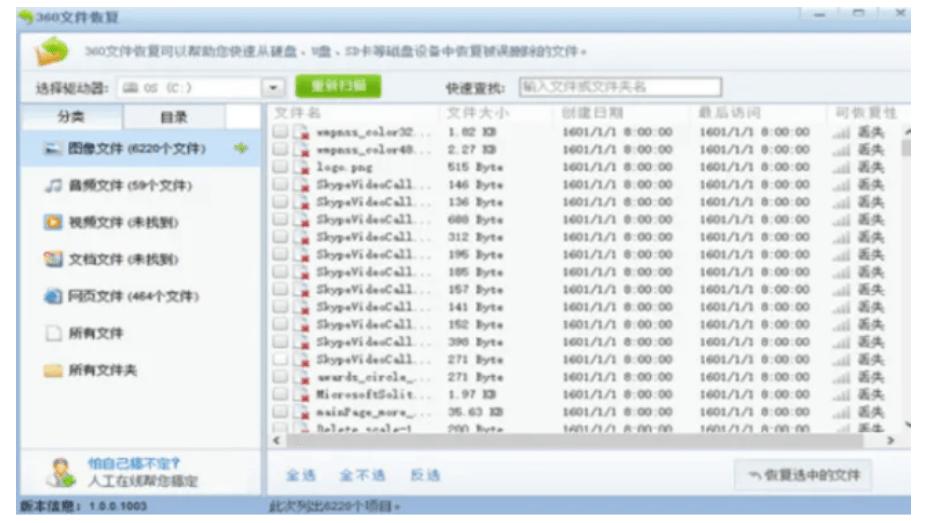
Task: Check the box for mainPage_more file
Action: tap(280, 412)
